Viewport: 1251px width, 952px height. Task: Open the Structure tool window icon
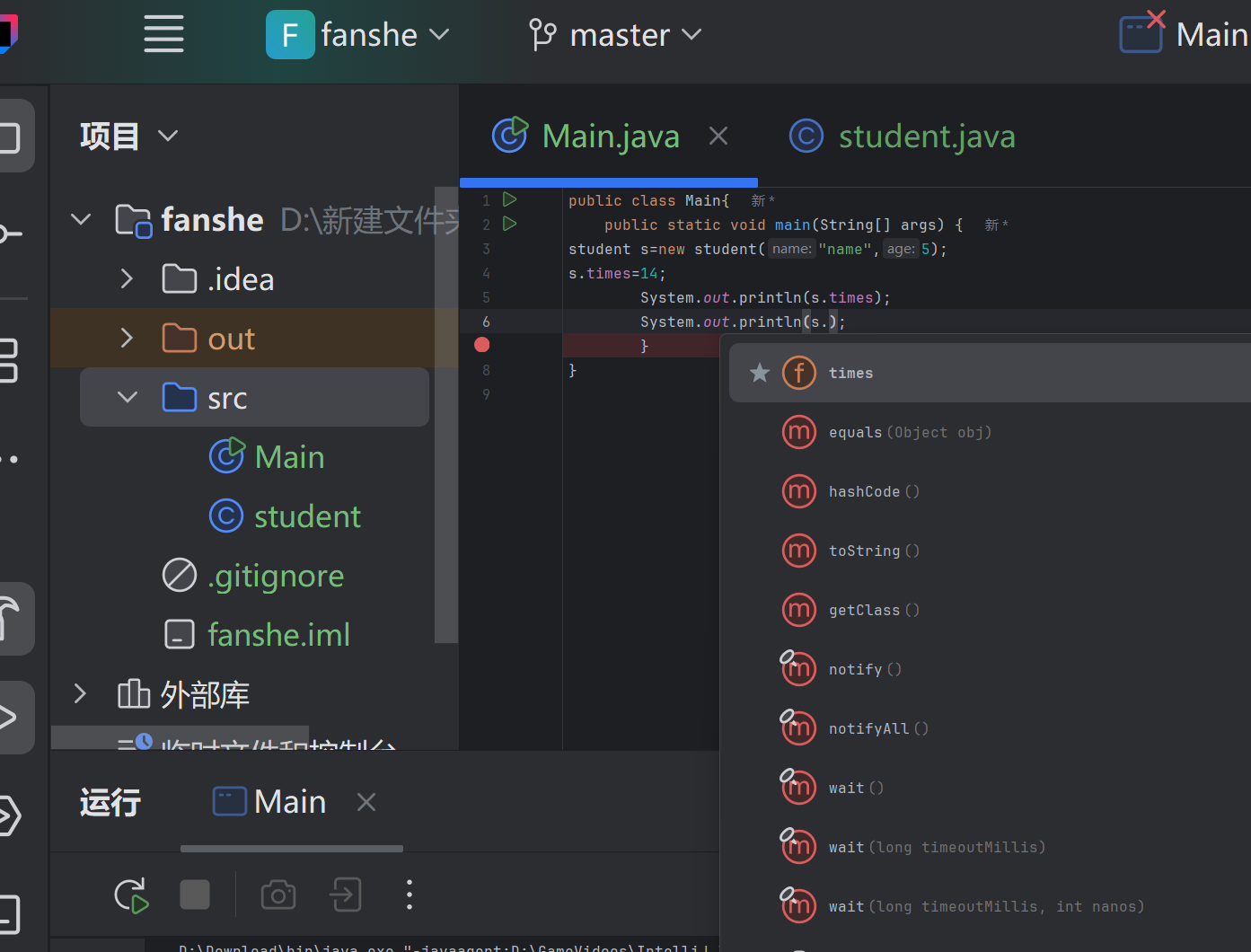click(x=9, y=360)
